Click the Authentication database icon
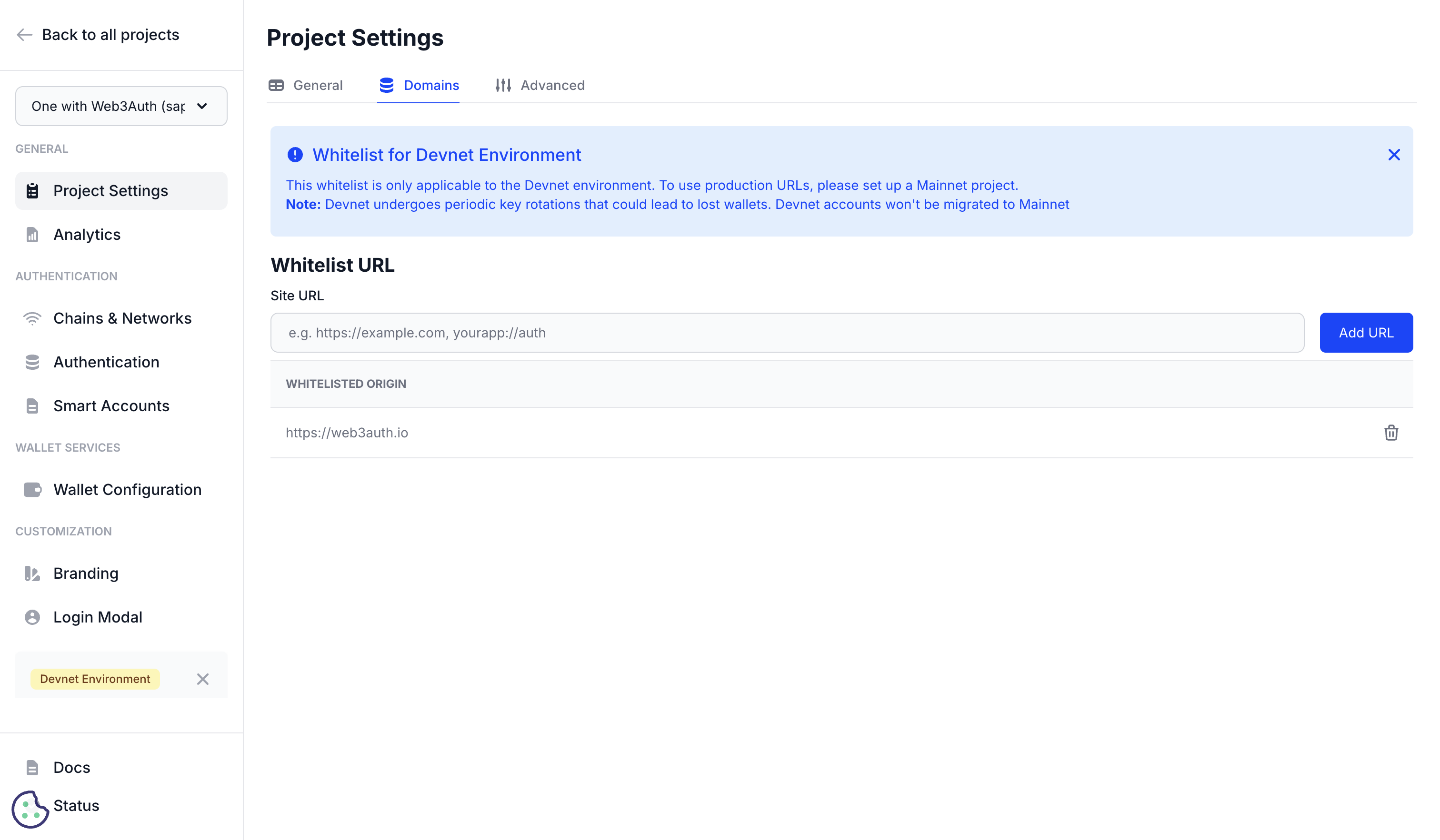Viewport: 1440px width, 840px height. (32, 362)
